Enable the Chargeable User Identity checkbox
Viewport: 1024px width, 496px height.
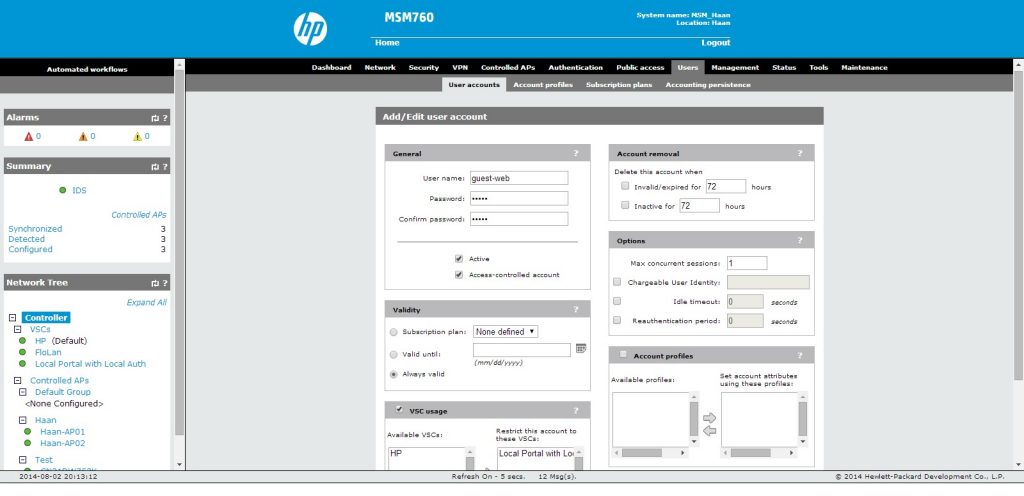(617, 282)
